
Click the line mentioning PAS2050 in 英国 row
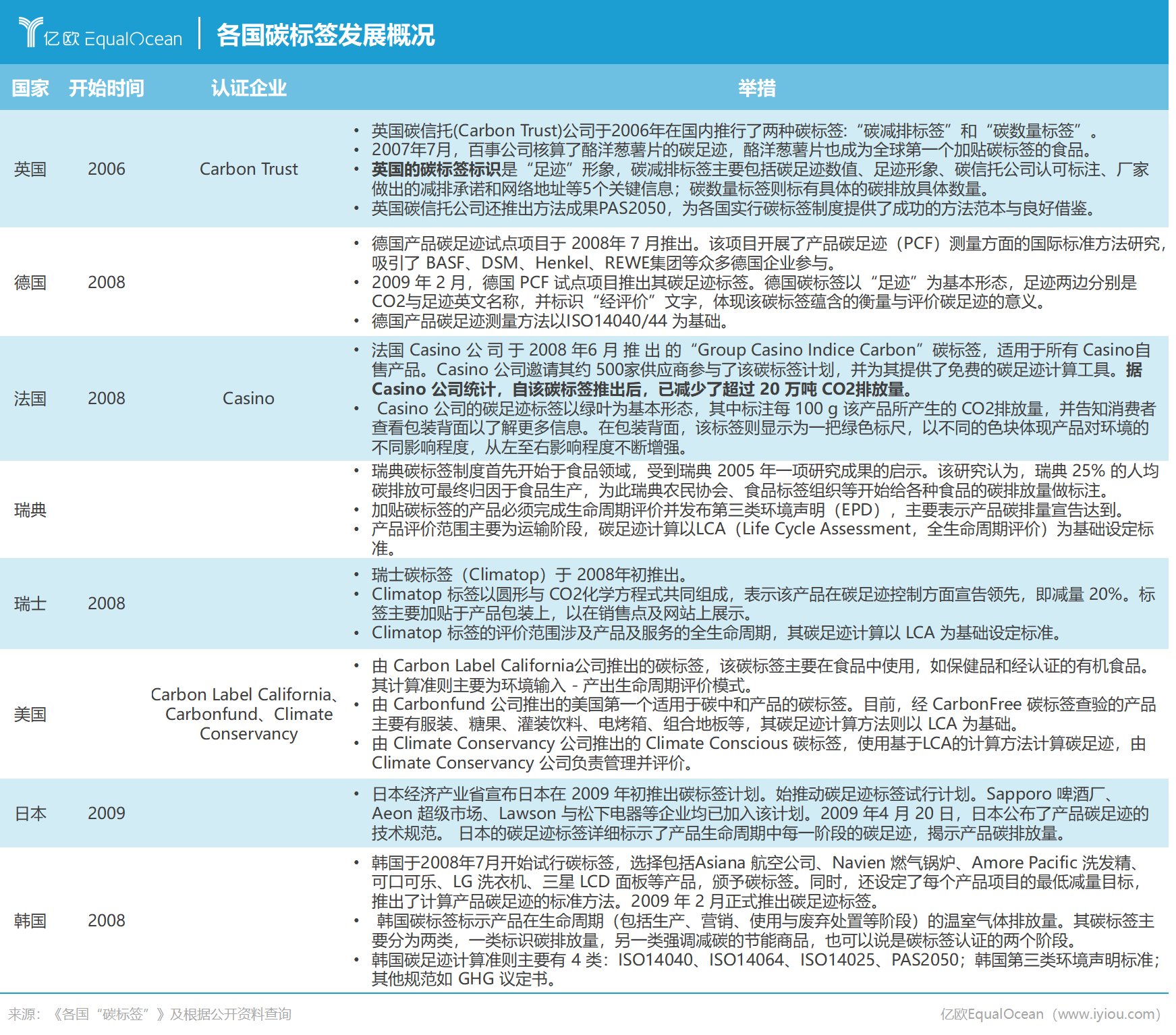point(733,208)
